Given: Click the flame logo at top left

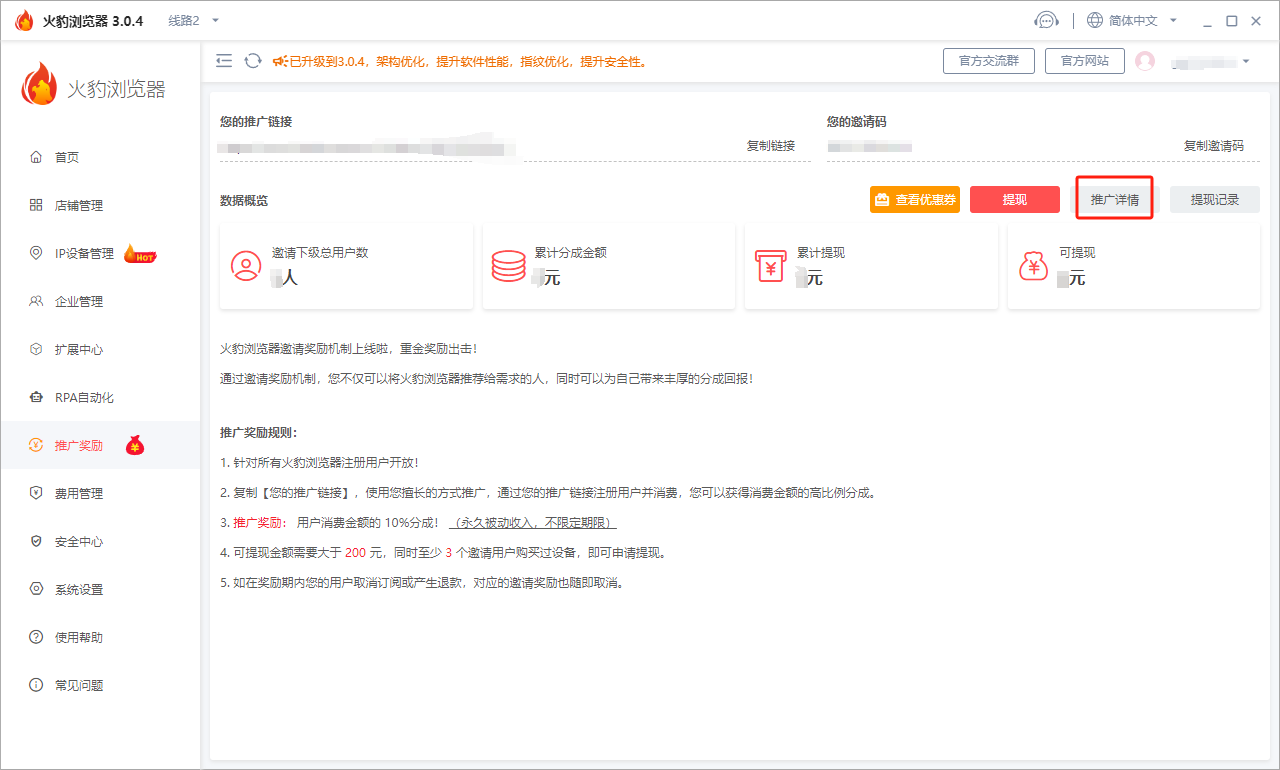Looking at the screenshot, I should pyautogui.click(x=22, y=19).
